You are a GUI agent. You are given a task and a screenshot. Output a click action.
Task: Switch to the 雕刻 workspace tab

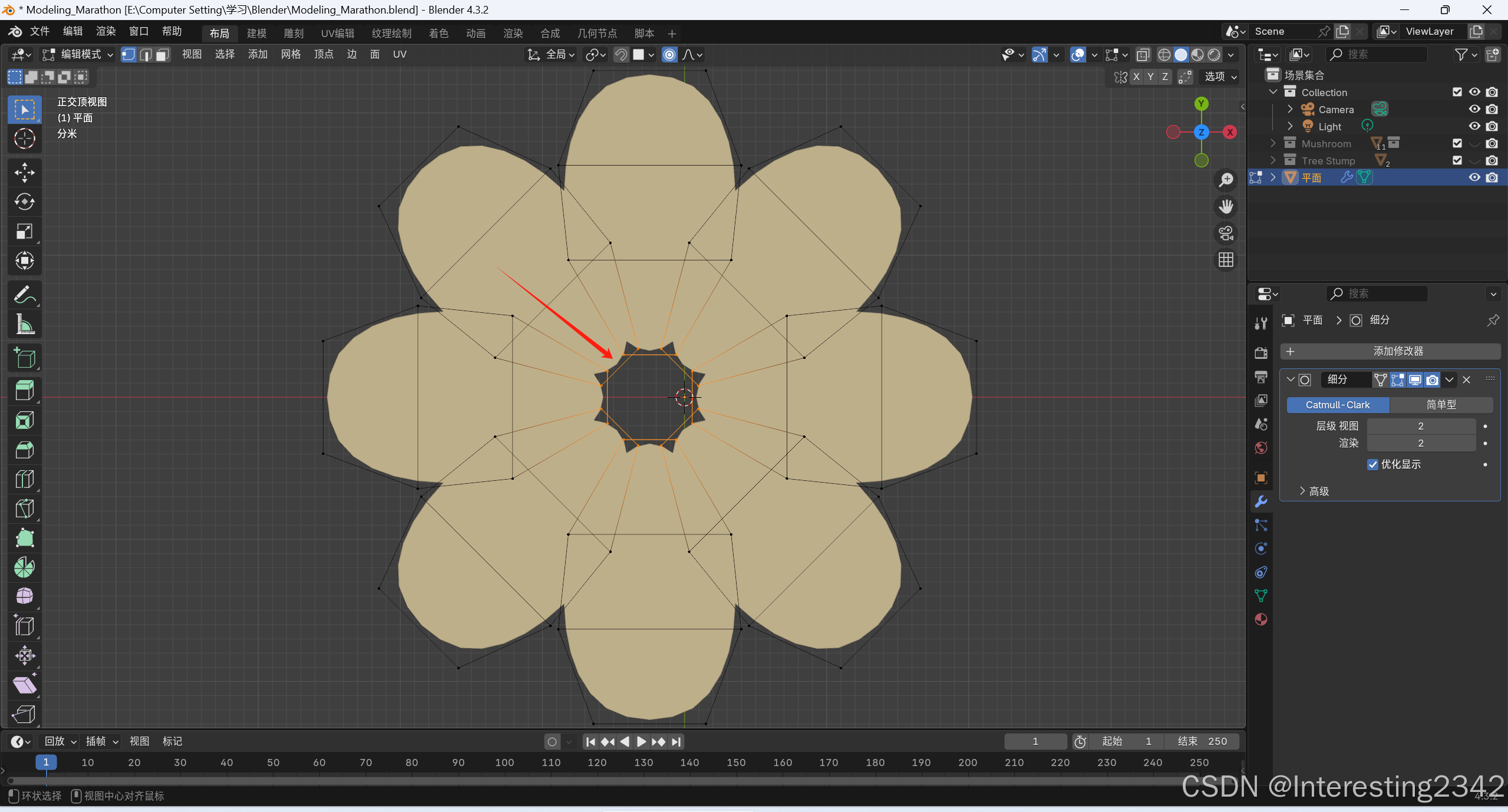tap(293, 34)
